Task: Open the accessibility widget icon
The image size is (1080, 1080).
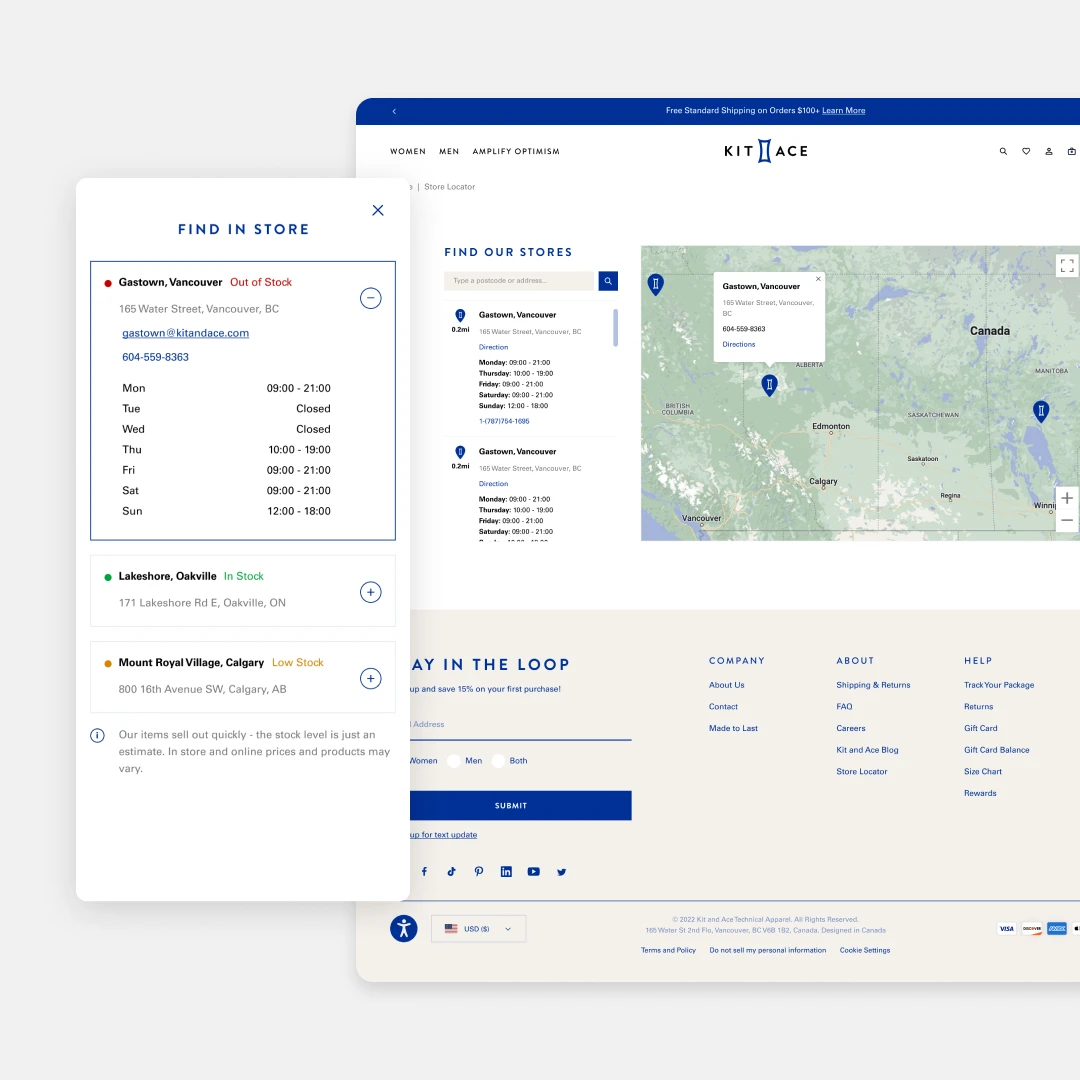Action: pyautogui.click(x=404, y=928)
